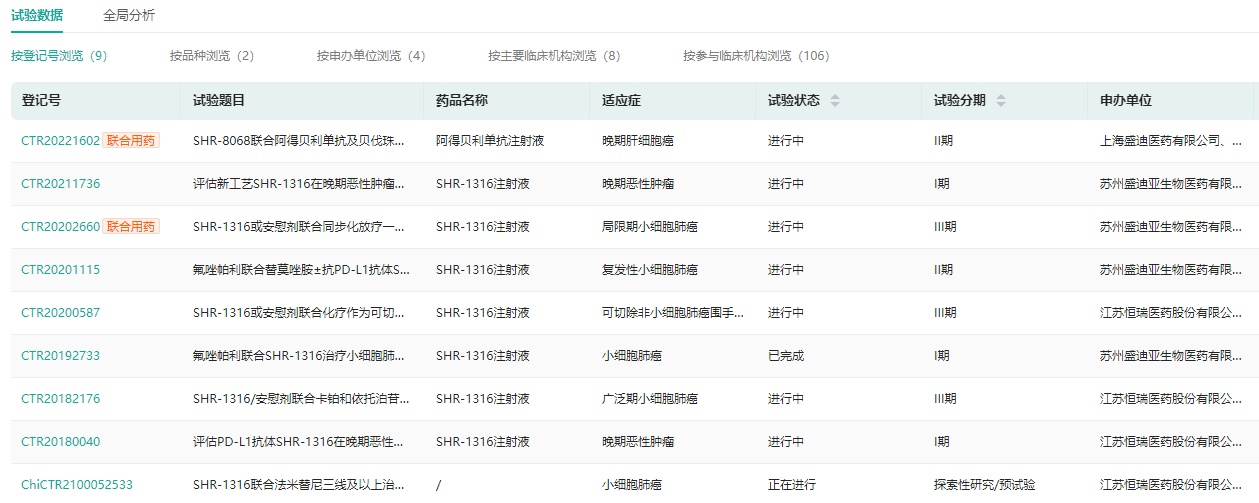Click 联合用药 tag on CTR20221602 row

131,141
